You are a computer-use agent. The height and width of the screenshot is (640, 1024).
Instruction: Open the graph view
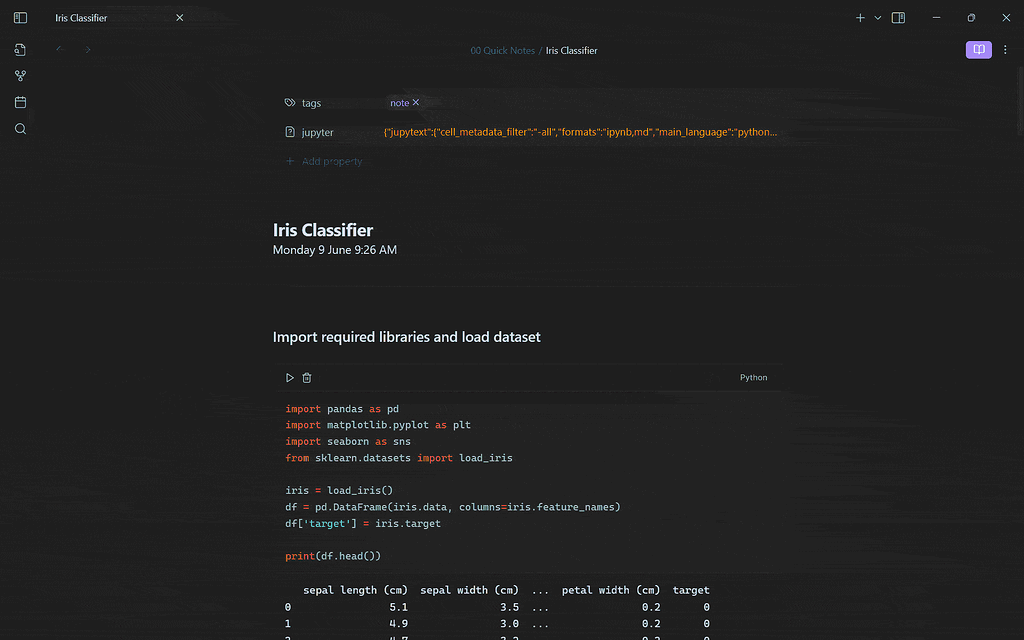click(x=20, y=75)
